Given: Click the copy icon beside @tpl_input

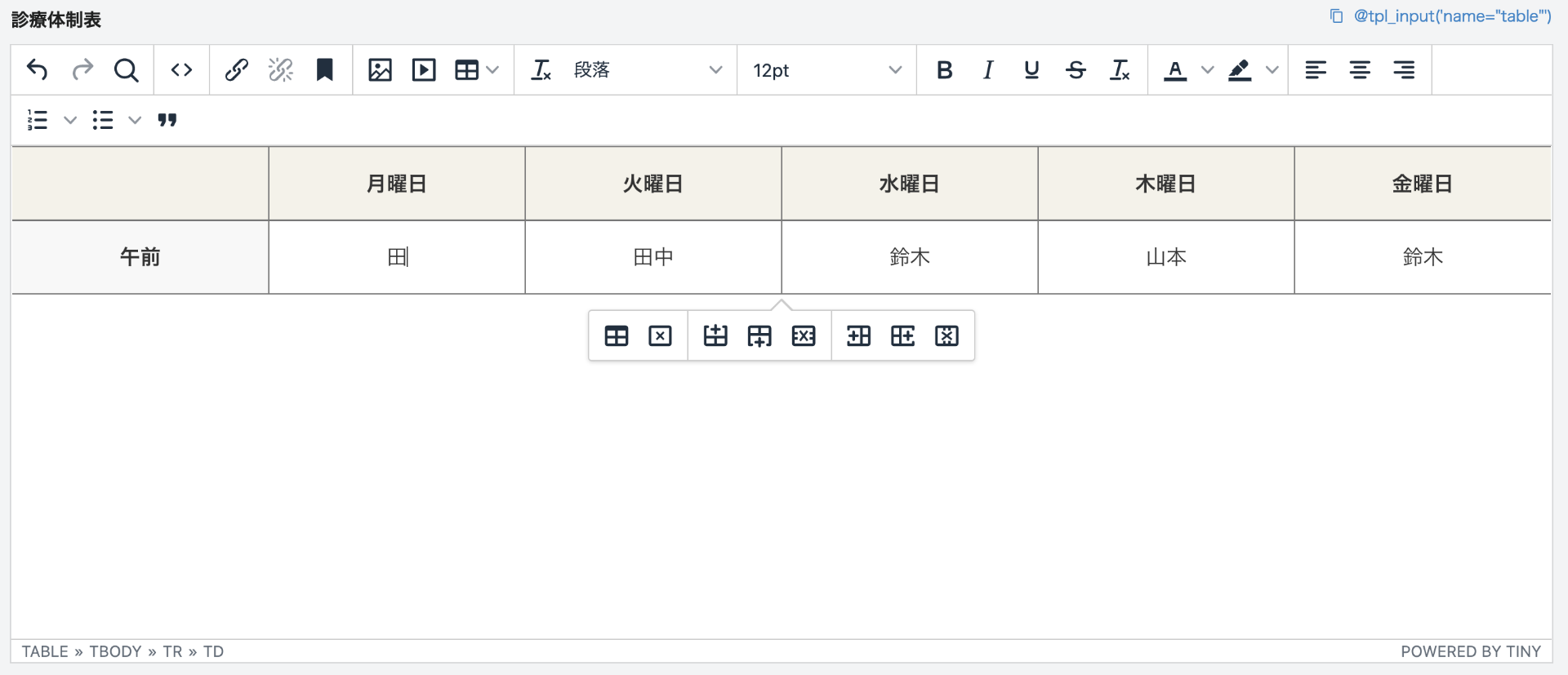Looking at the screenshot, I should coord(1336,16).
